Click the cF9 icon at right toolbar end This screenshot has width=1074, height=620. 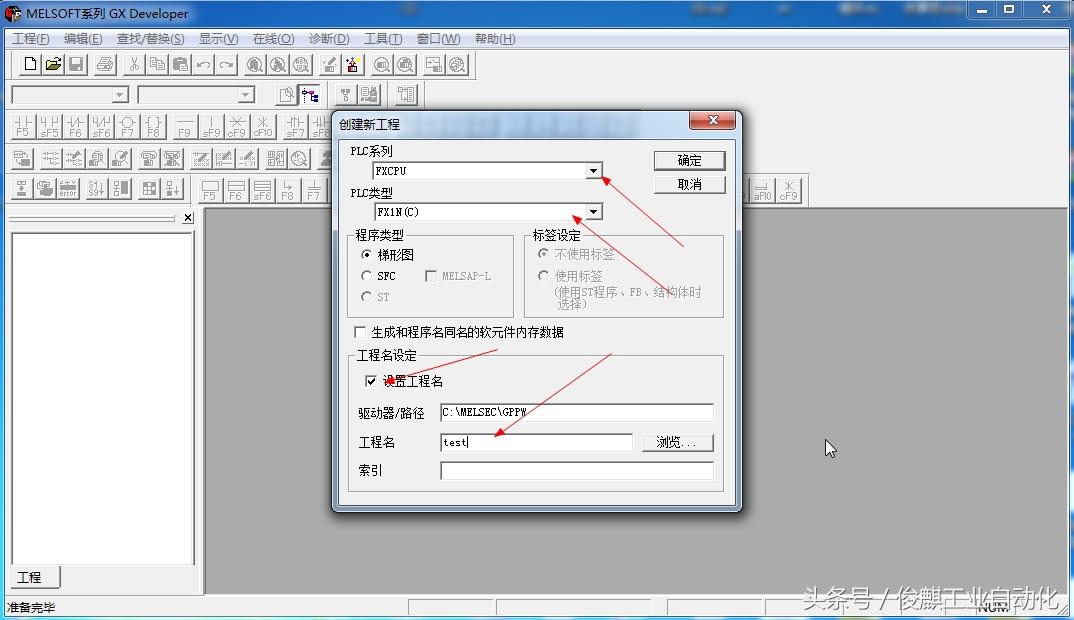tap(788, 190)
